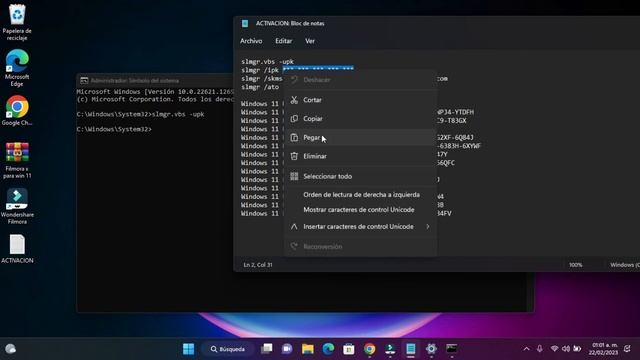Open Wondershare Filmora desktop shortcut

(17, 206)
